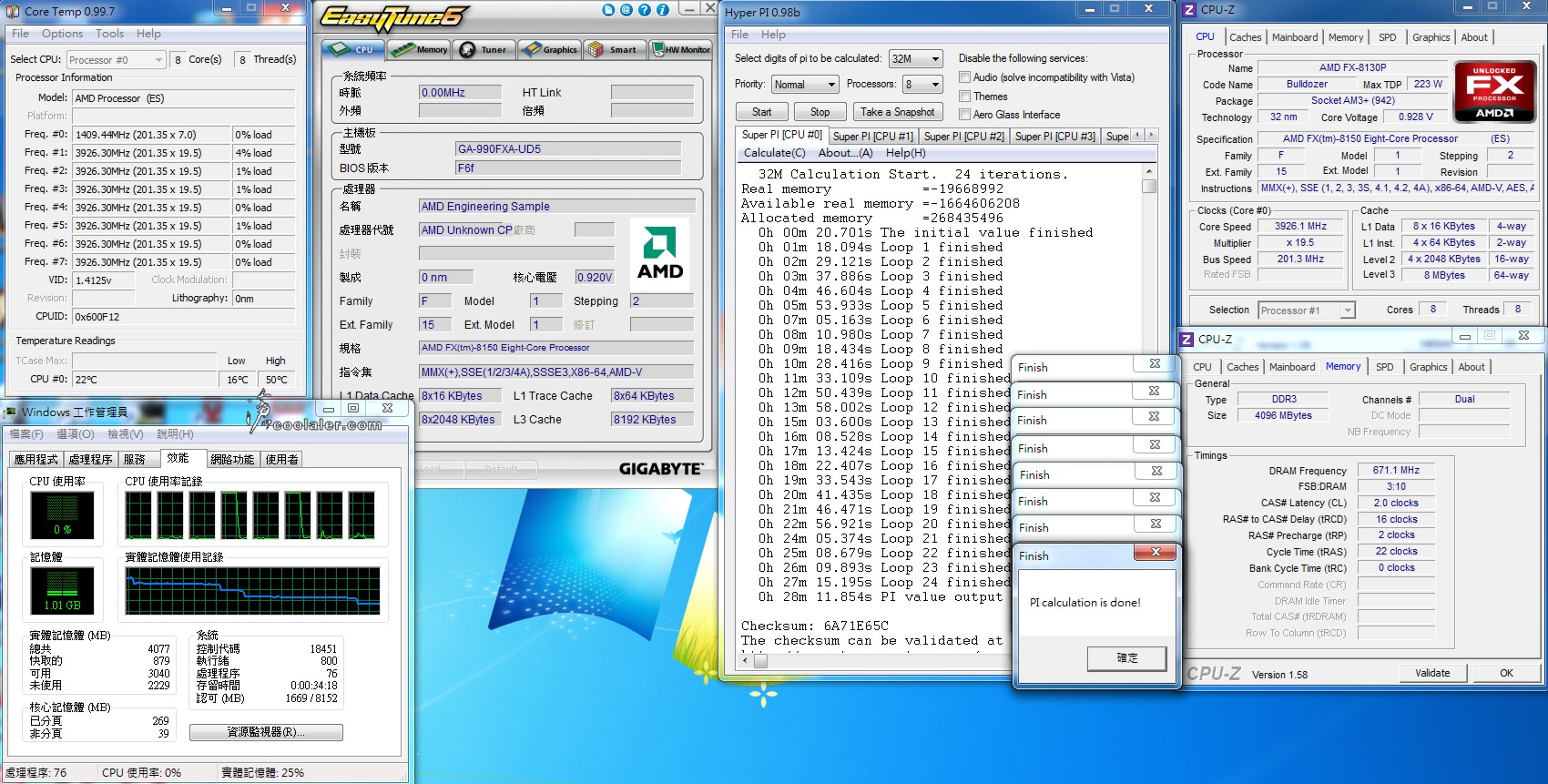1548x784 pixels.
Task: Click the Model field showing AMD Processor (ES)
Action: pos(183,98)
